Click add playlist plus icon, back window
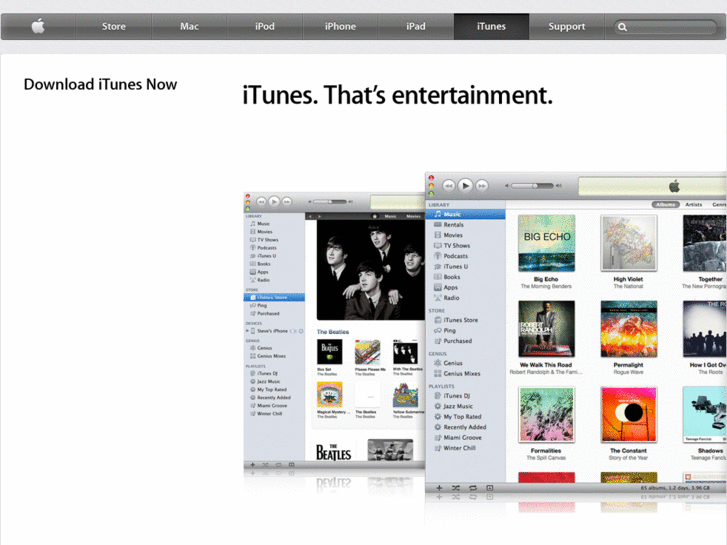 (x=253, y=465)
